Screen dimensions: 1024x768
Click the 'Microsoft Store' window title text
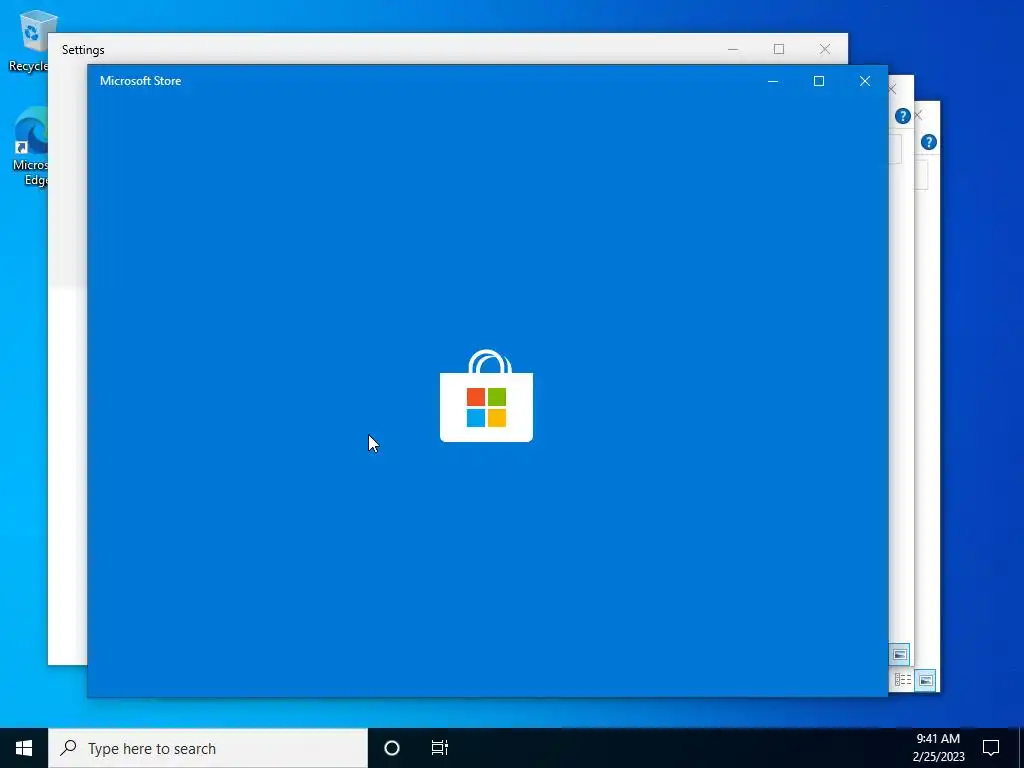coord(140,81)
